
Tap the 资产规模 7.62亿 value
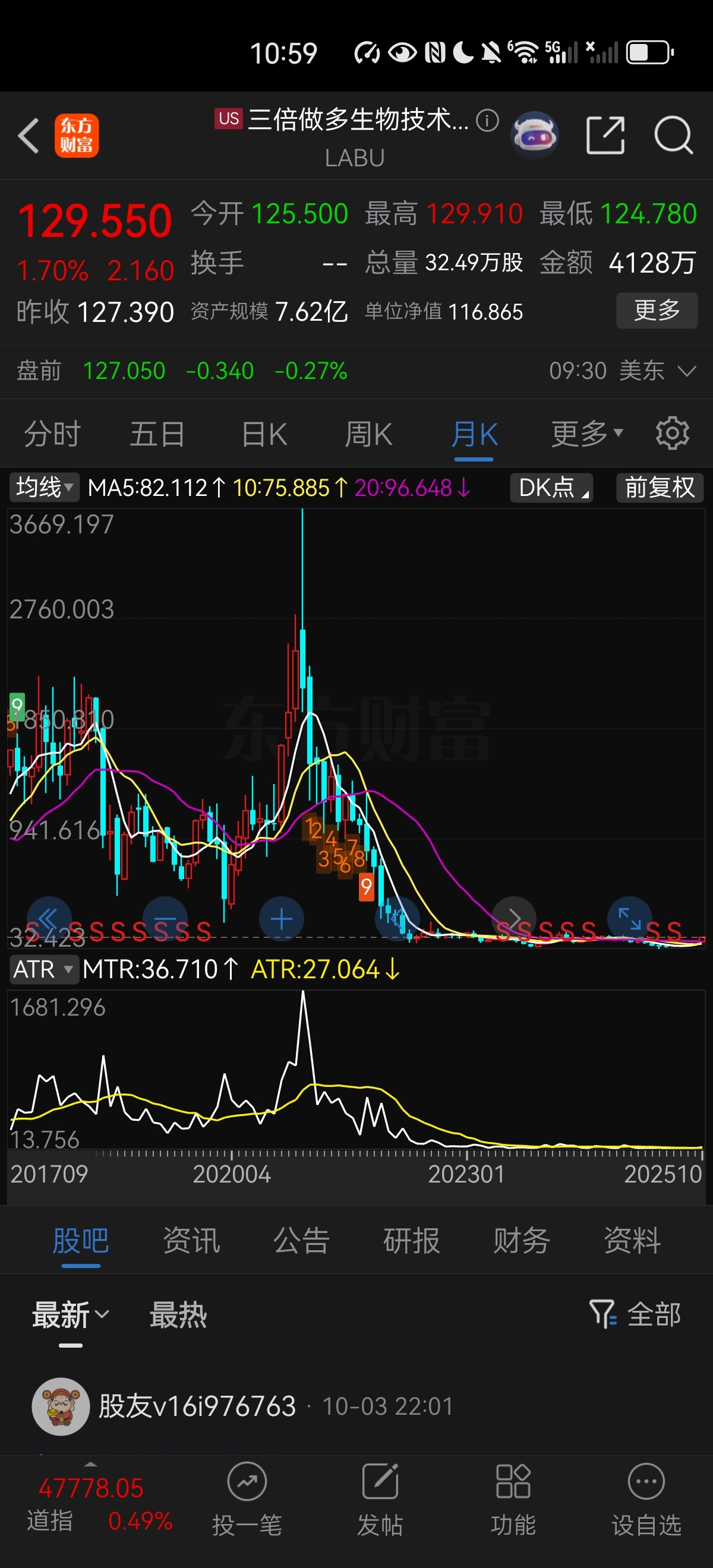311,312
